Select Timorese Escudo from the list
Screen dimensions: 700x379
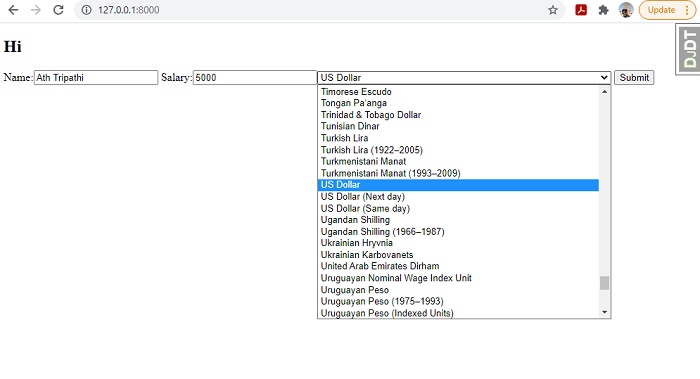[458, 92]
